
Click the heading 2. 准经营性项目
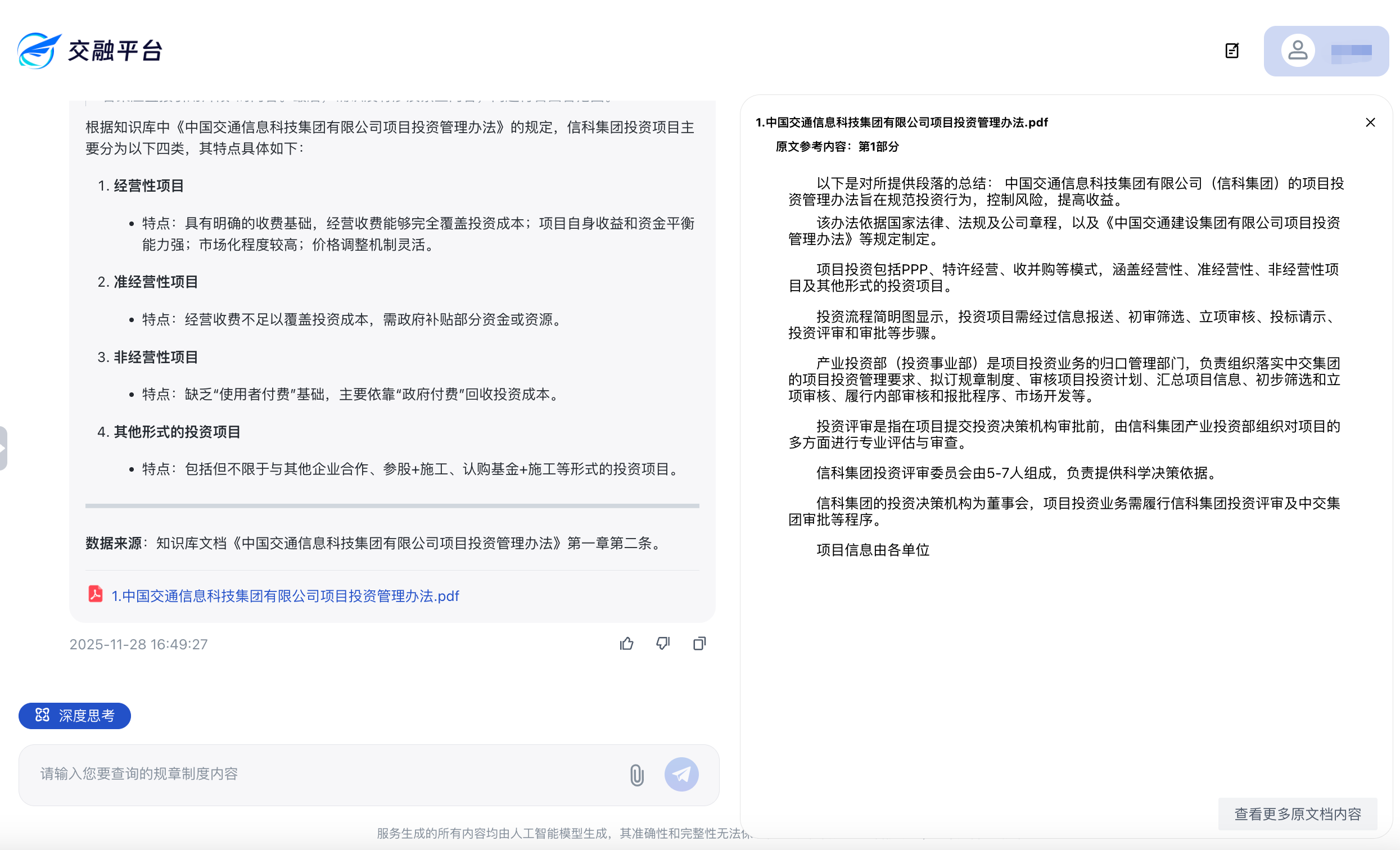pyautogui.click(x=148, y=282)
